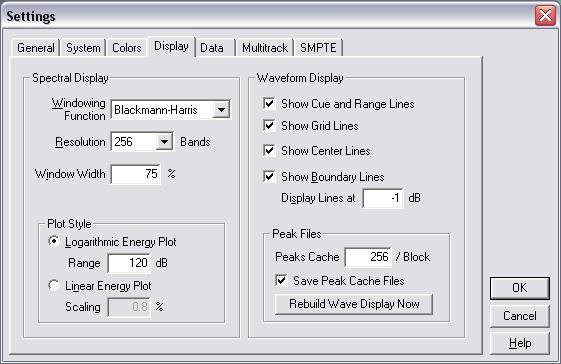
Task: Uncheck Show Grid Lines checkbox
Action: 269,126
